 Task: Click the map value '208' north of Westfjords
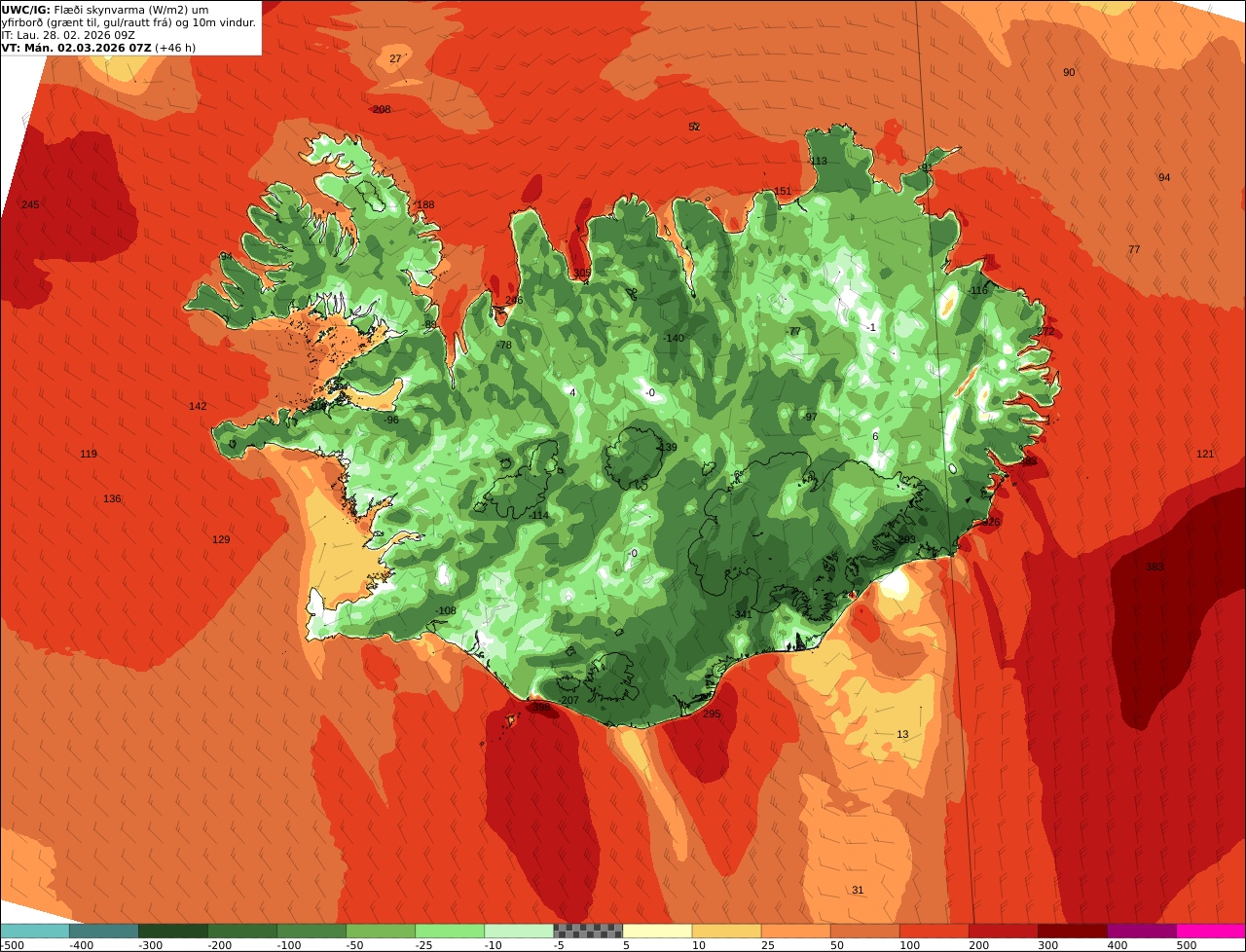pyautogui.click(x=382, y=109)
